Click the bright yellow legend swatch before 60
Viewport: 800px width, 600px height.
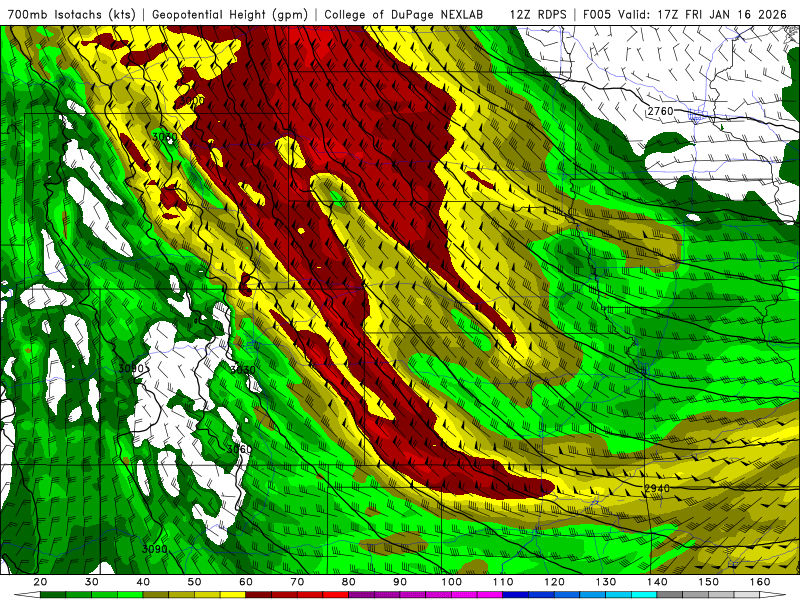coord(233,594)
